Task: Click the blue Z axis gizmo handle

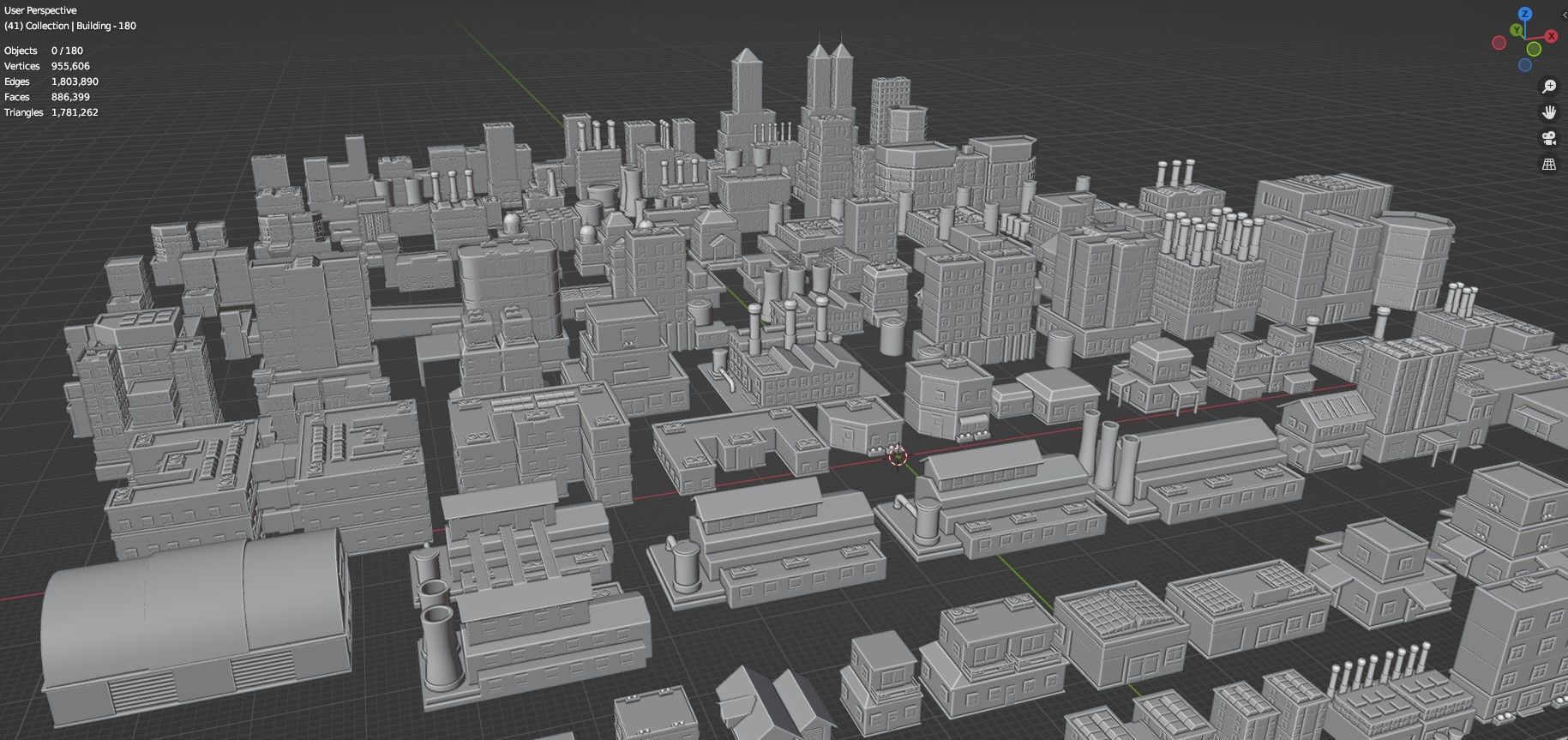Action: coord(1525,14)
